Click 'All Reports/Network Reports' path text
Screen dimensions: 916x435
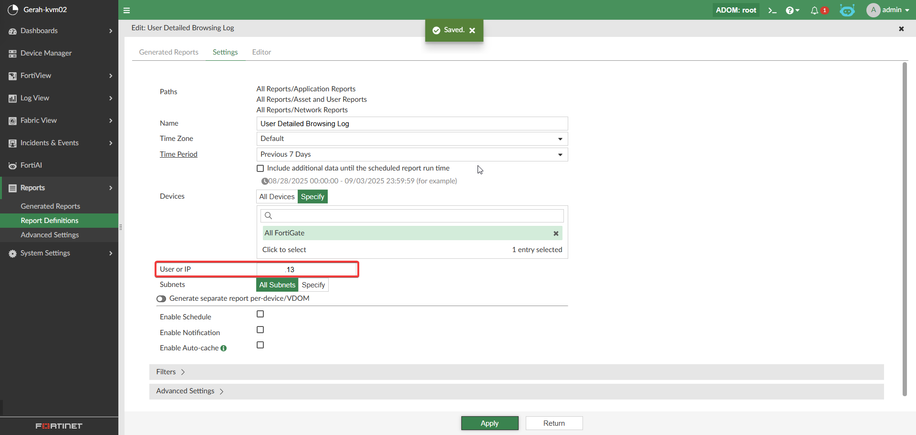tap(302, 110)
